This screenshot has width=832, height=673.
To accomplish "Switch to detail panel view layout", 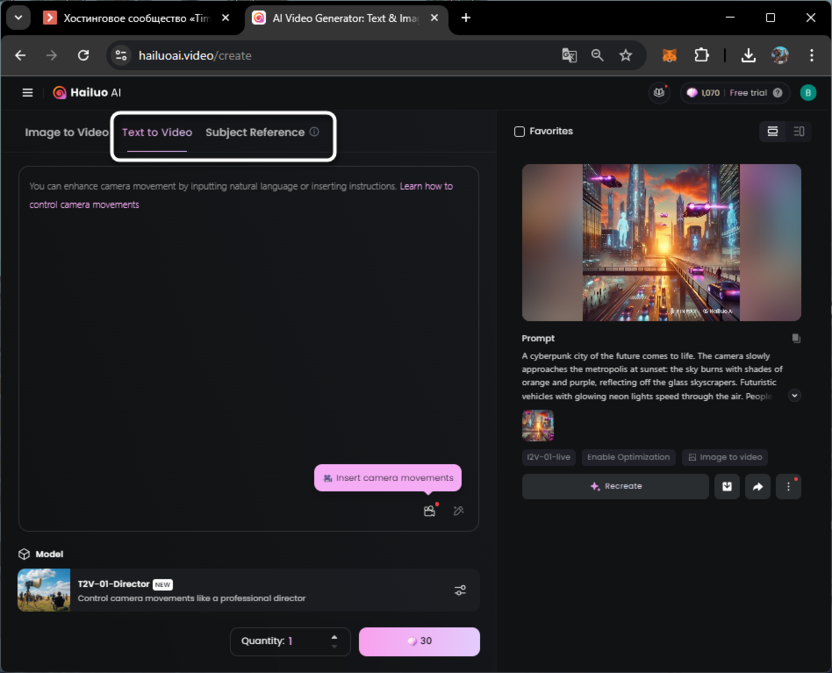I will (799, 131).
